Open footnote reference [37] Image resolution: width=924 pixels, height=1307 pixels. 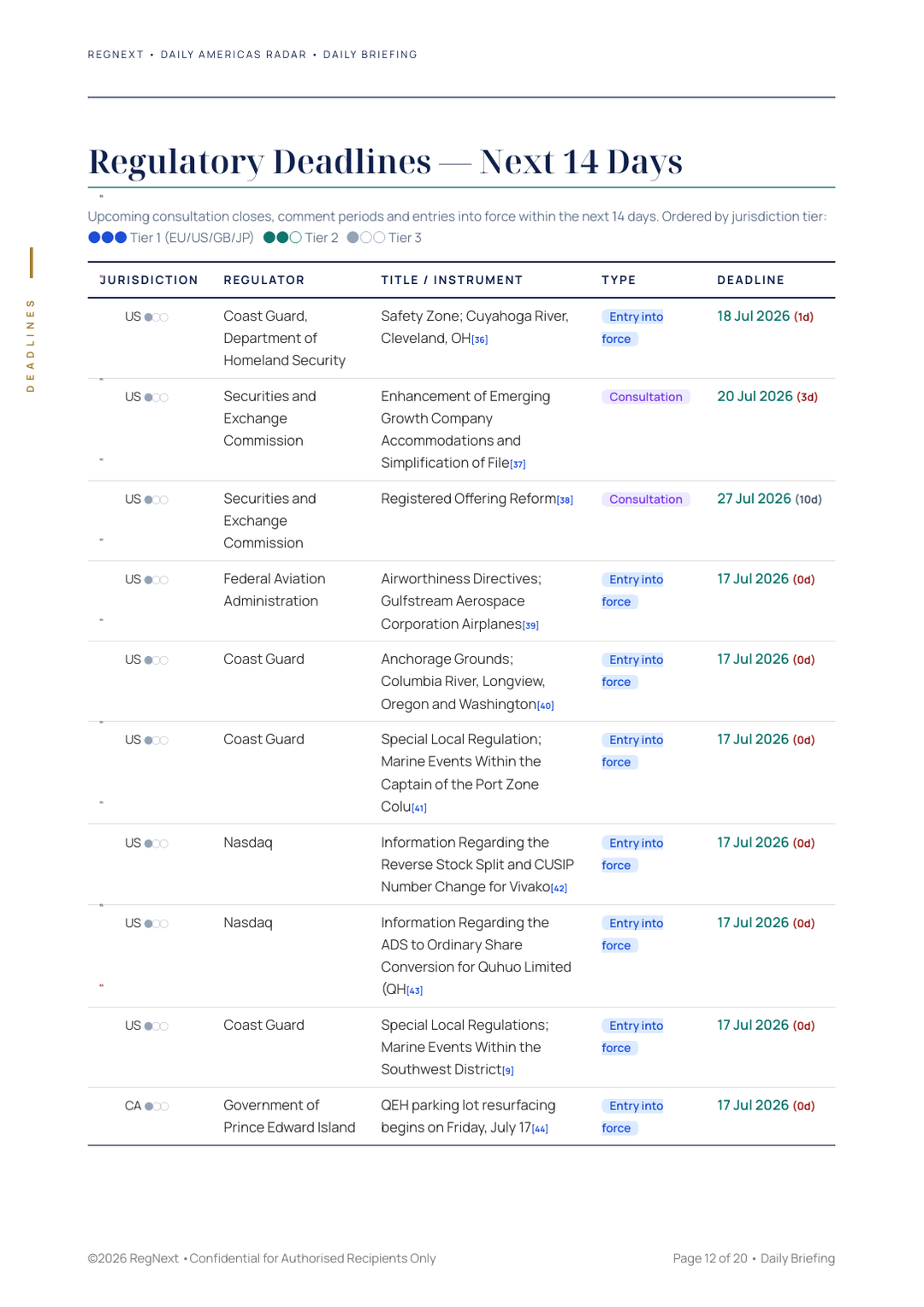(518, 464)
